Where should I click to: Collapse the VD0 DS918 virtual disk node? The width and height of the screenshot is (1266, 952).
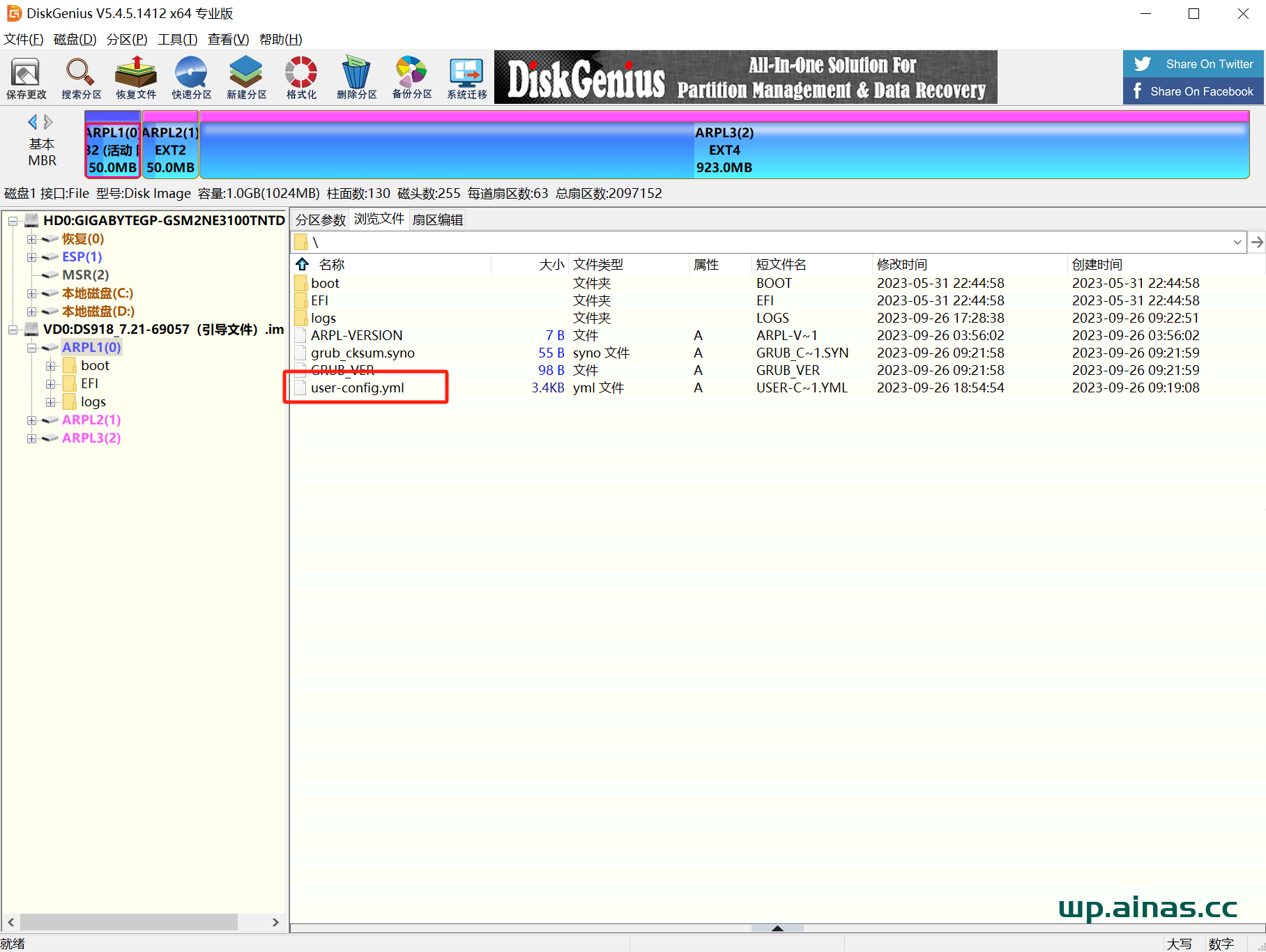[x=13, y=330]
